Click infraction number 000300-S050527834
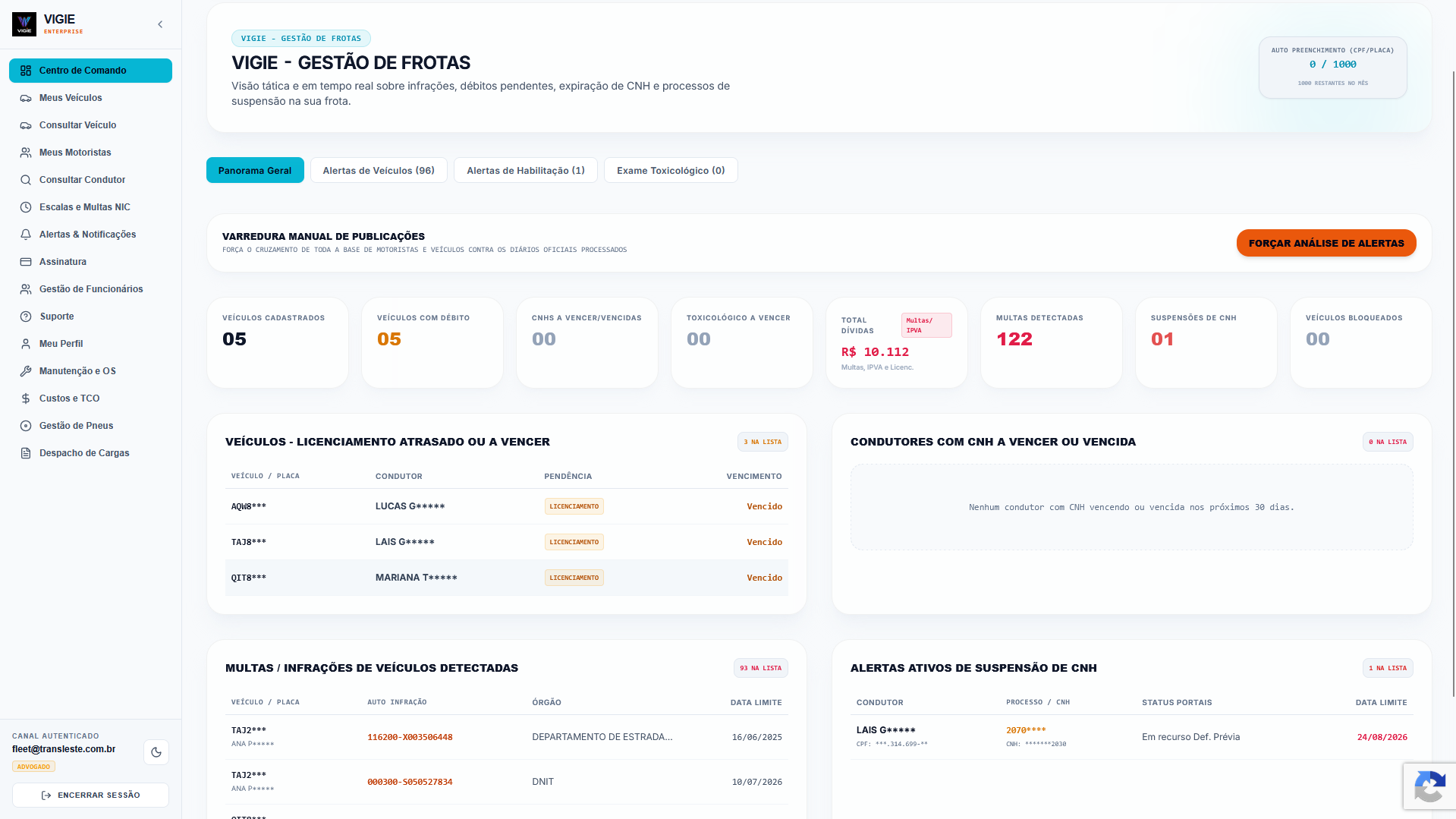The height and width of the screenshot is (819, 1456). click(x=410, y=782)
